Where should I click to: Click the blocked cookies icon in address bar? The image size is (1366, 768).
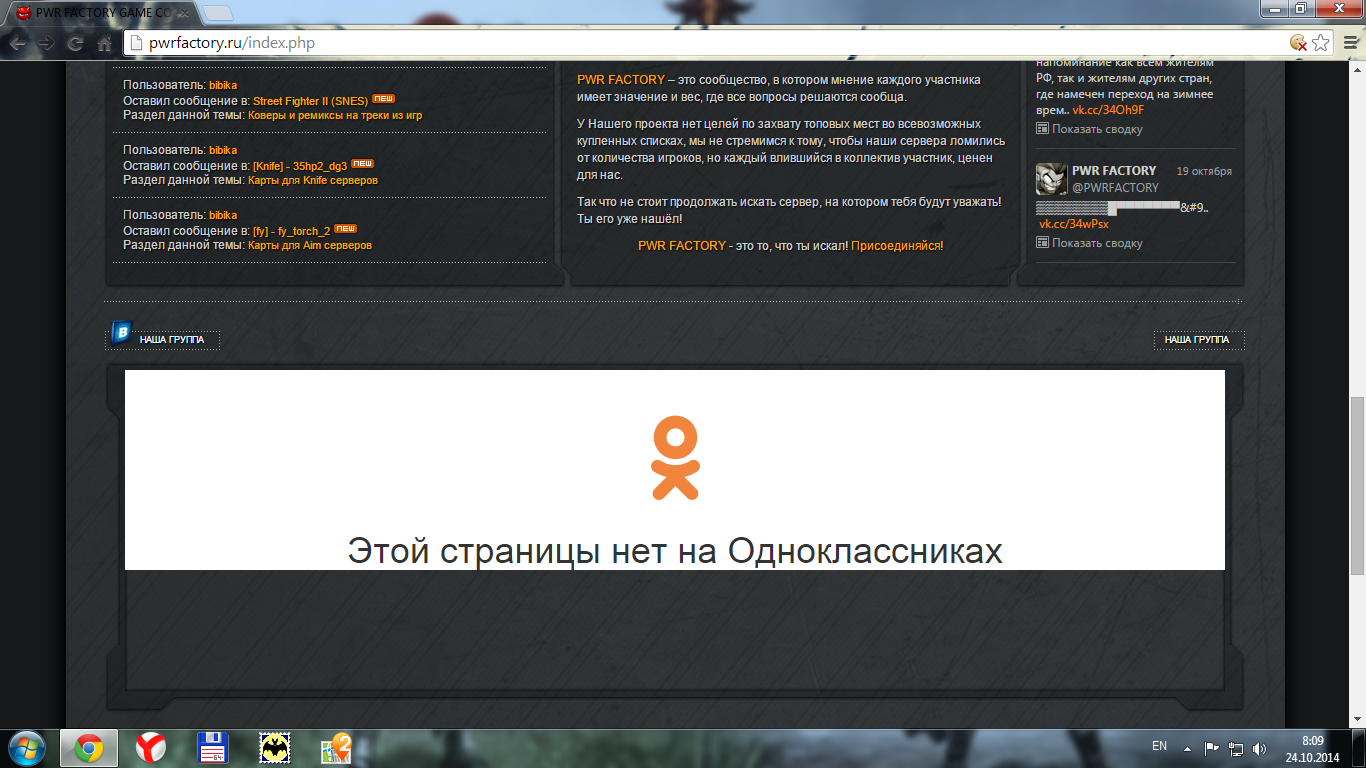[x=1297, y=43]
